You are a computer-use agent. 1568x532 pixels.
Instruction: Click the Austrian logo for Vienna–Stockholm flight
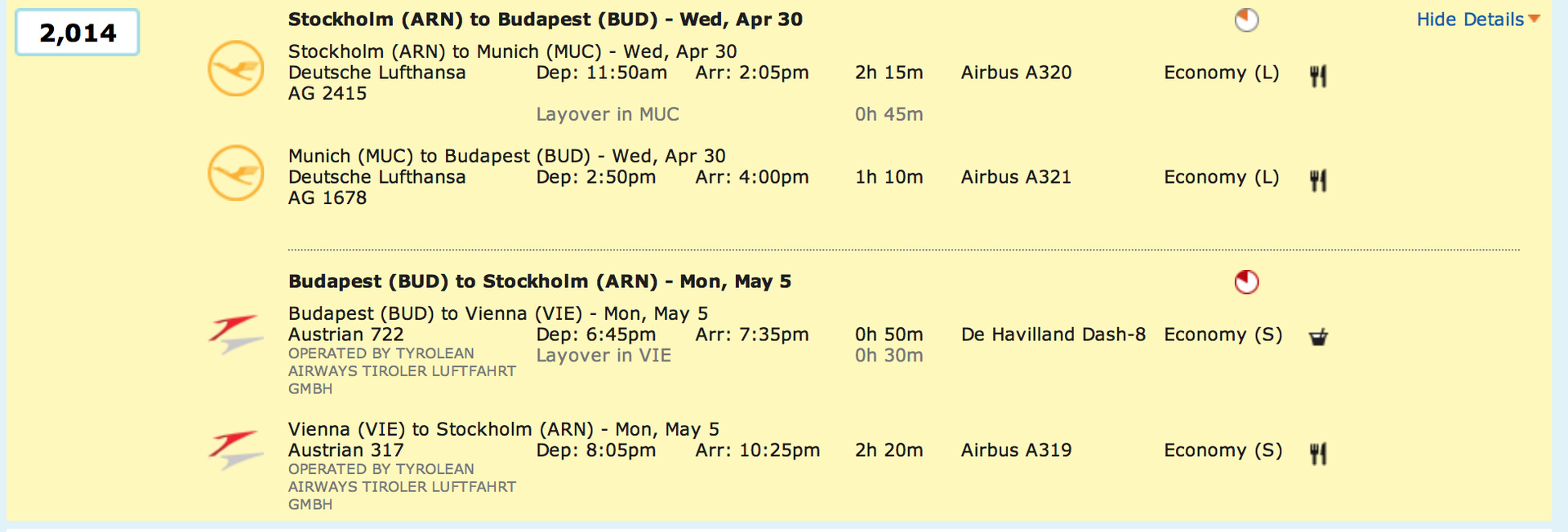tap(235, 450)
